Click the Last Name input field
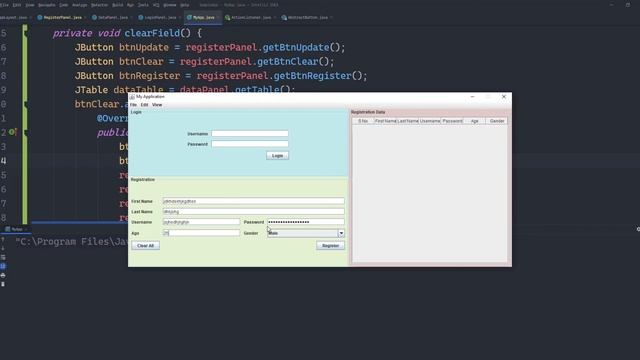640x360 pixels. click(253, 212)
